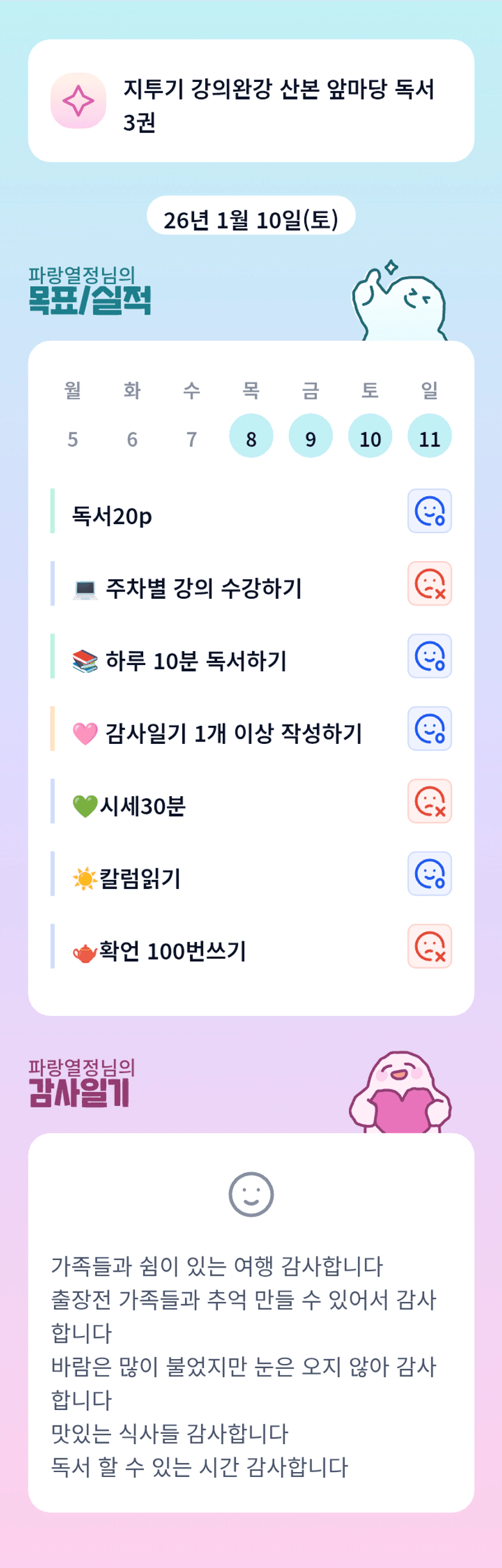The width and height of the screenshot is (502, 1568).
Task: Open the 확언 100번쓰기 goal item
Action: pos(172,951)
